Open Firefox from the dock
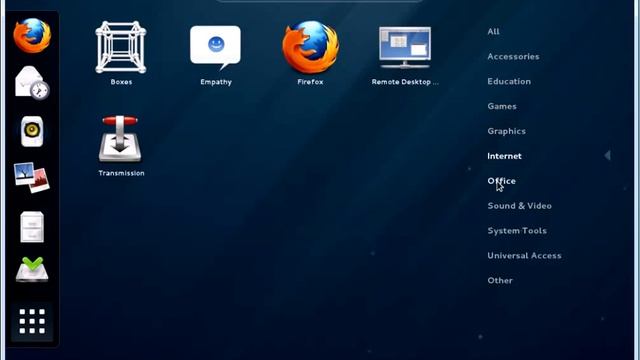 pos(32,36)
